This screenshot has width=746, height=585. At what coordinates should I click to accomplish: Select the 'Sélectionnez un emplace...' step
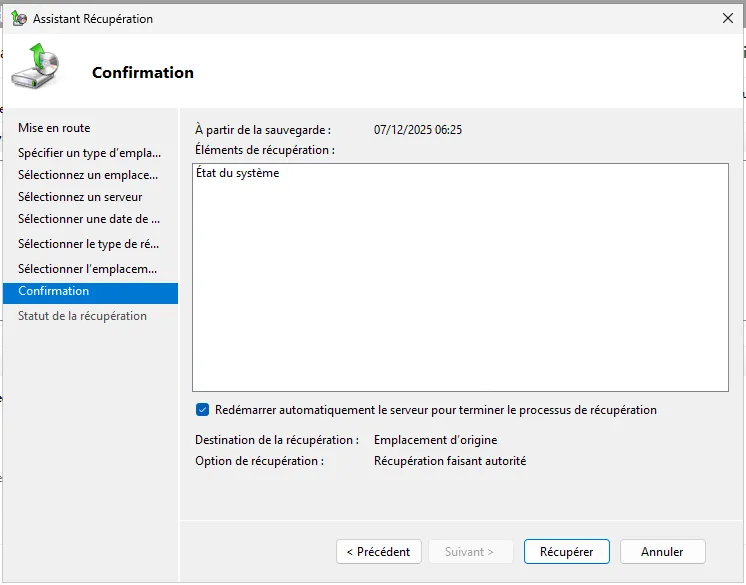pos(88,175)
